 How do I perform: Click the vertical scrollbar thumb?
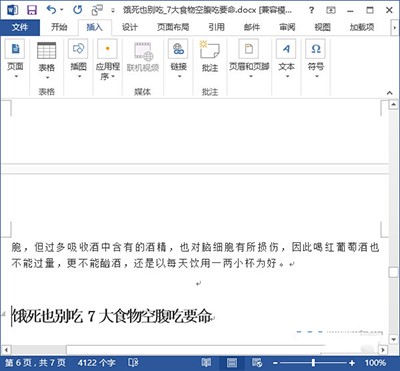pos(393,272)
